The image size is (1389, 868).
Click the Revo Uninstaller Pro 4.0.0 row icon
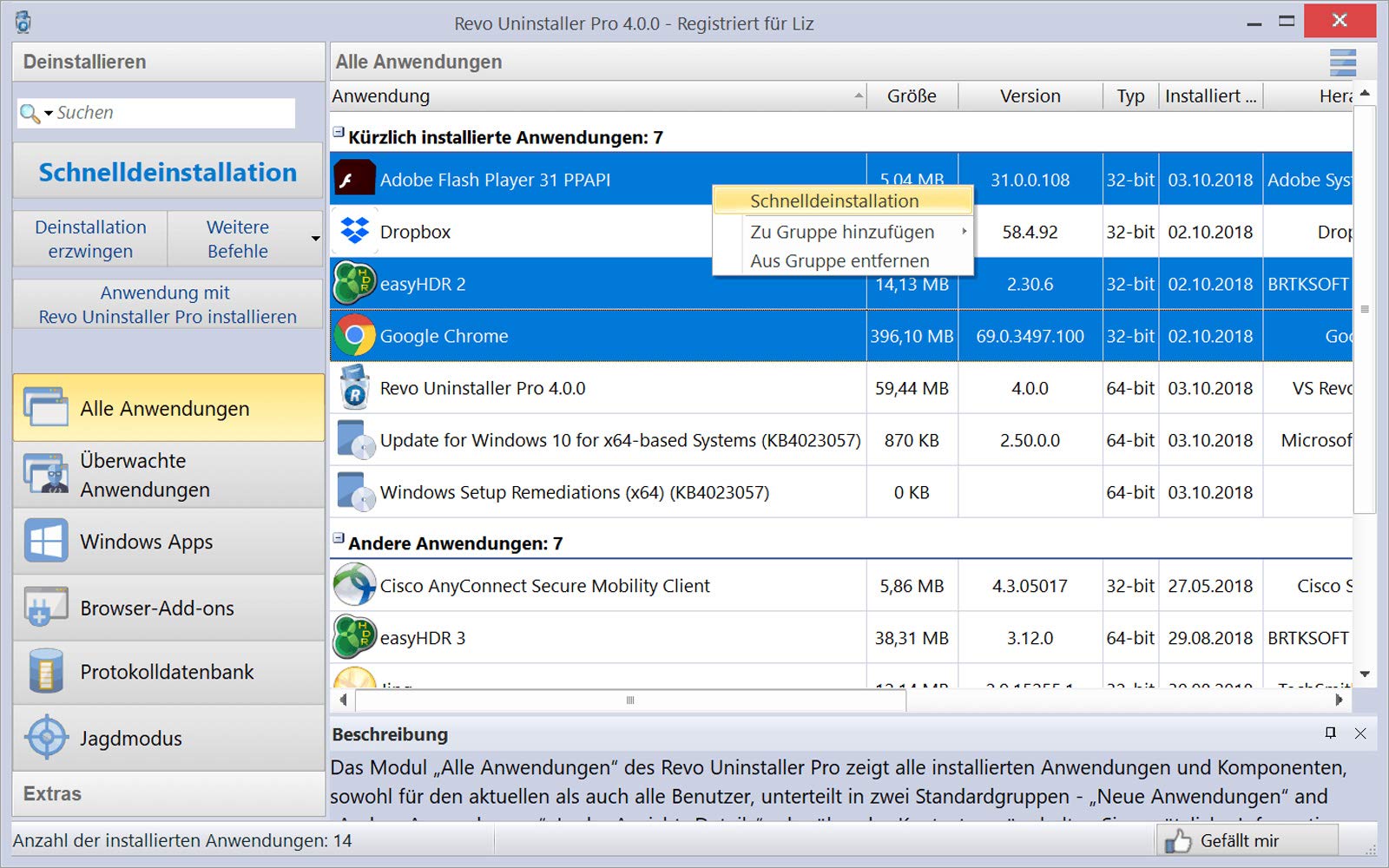(354, 388)
